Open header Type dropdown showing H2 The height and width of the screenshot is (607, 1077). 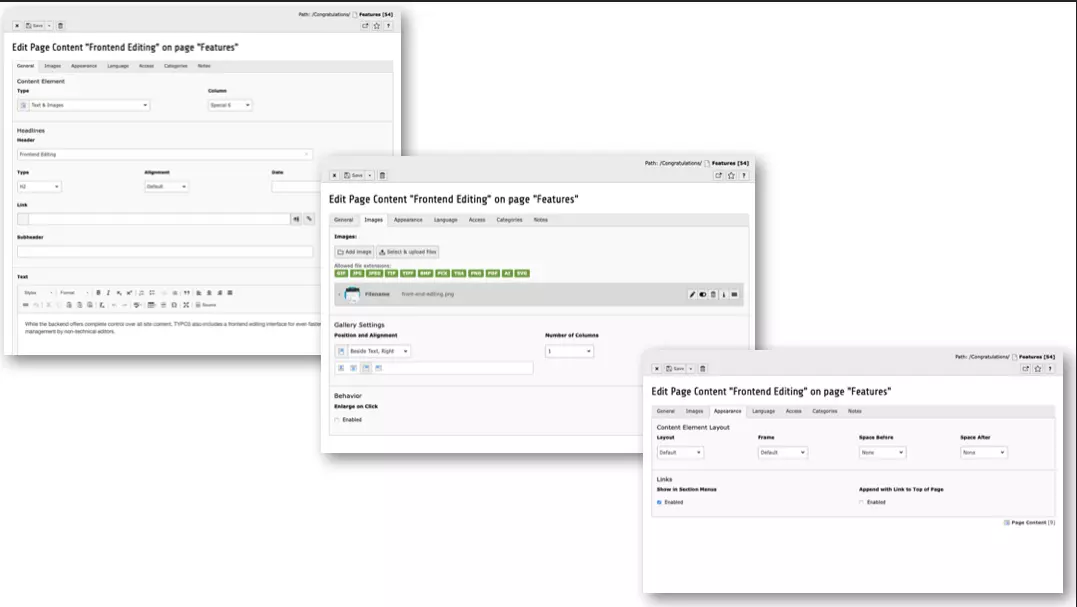(x=39, y=186)
